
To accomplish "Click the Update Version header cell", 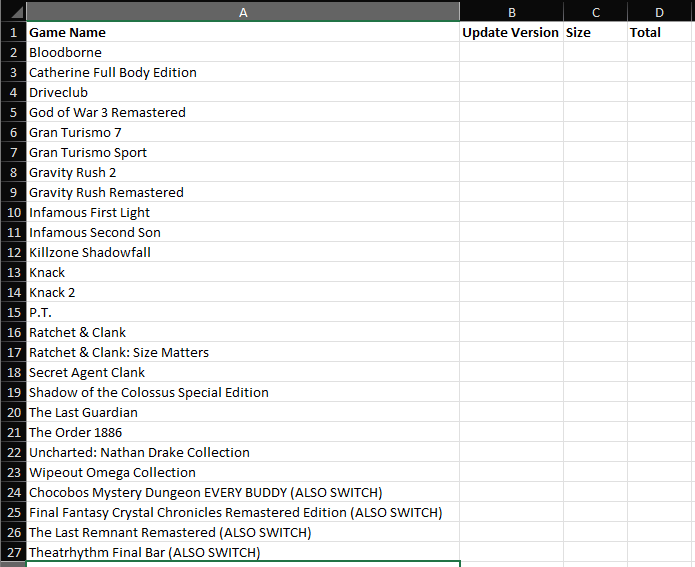I will [511, 32].
